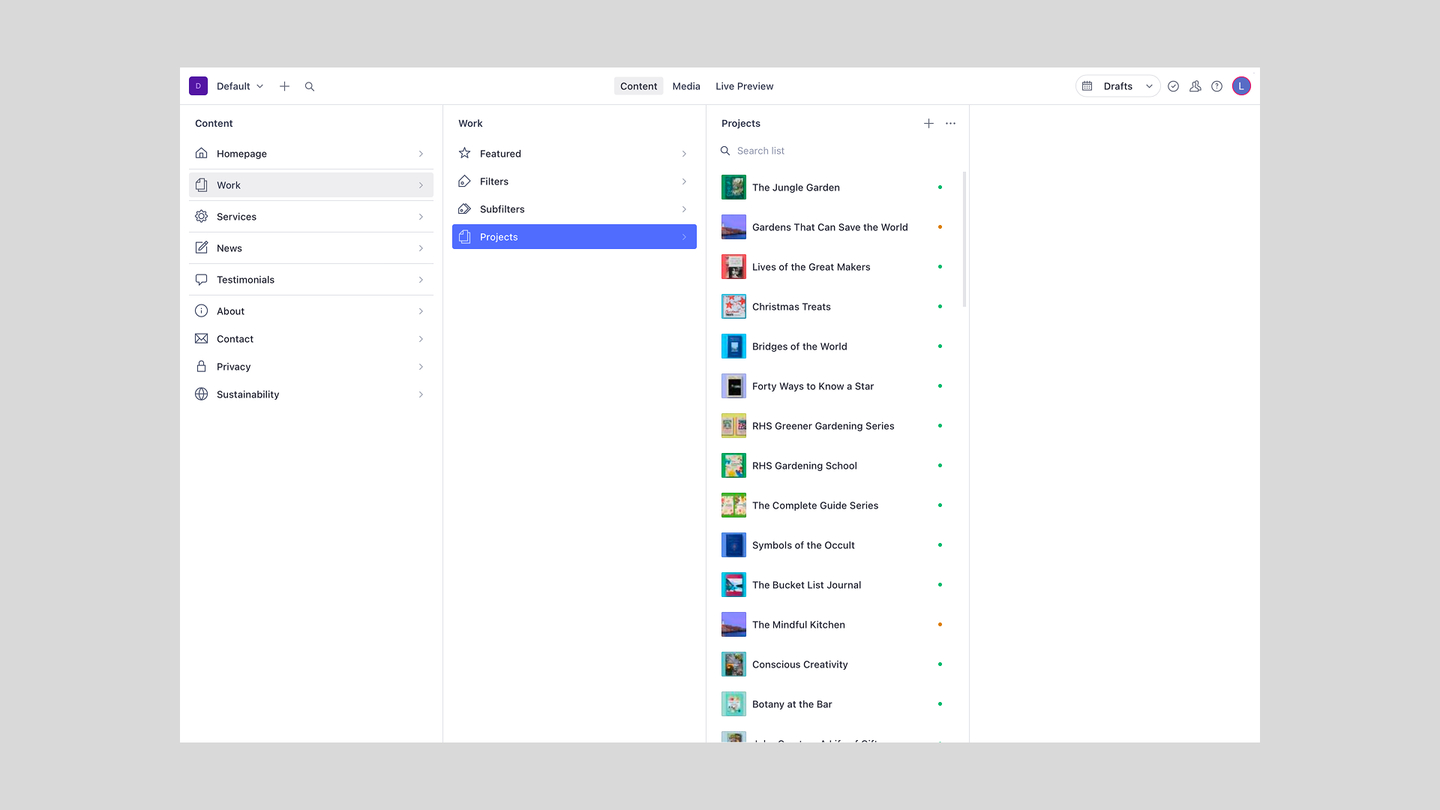Select Work in the Content list
The image size is (1440, 810).
tap(311, 185)
